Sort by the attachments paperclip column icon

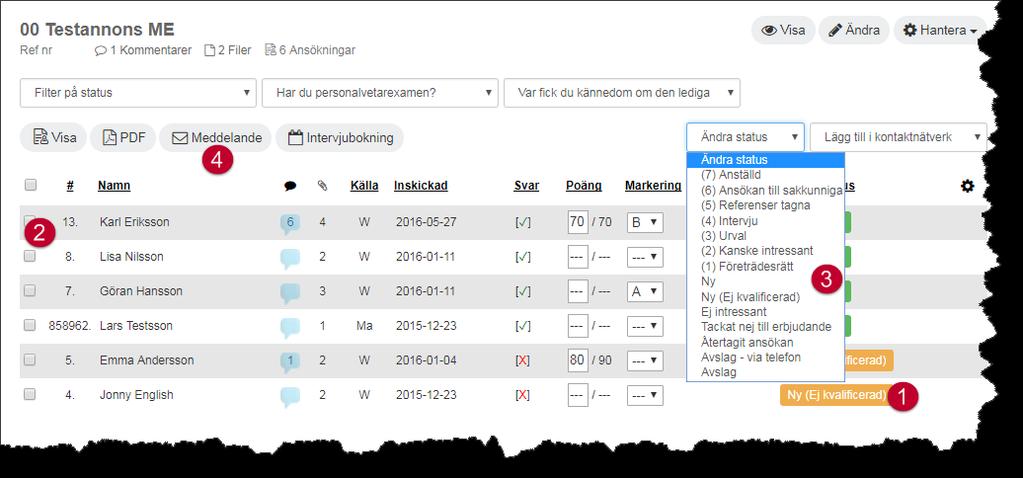click(x=322, y=186)
